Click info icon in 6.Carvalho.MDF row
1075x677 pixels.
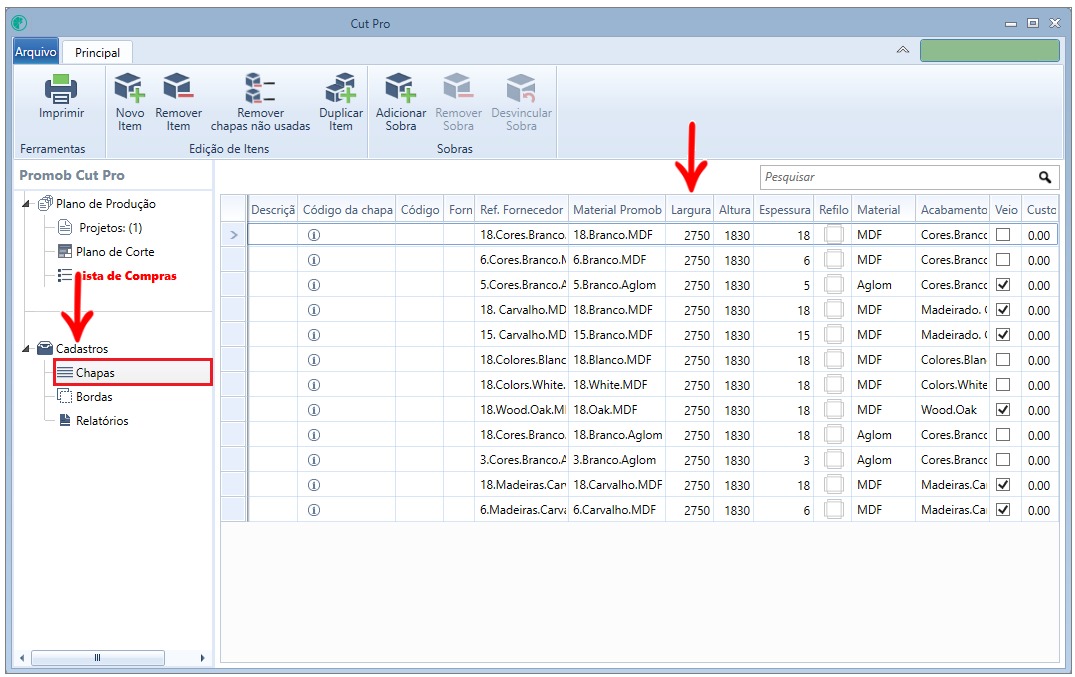(314, 510)
